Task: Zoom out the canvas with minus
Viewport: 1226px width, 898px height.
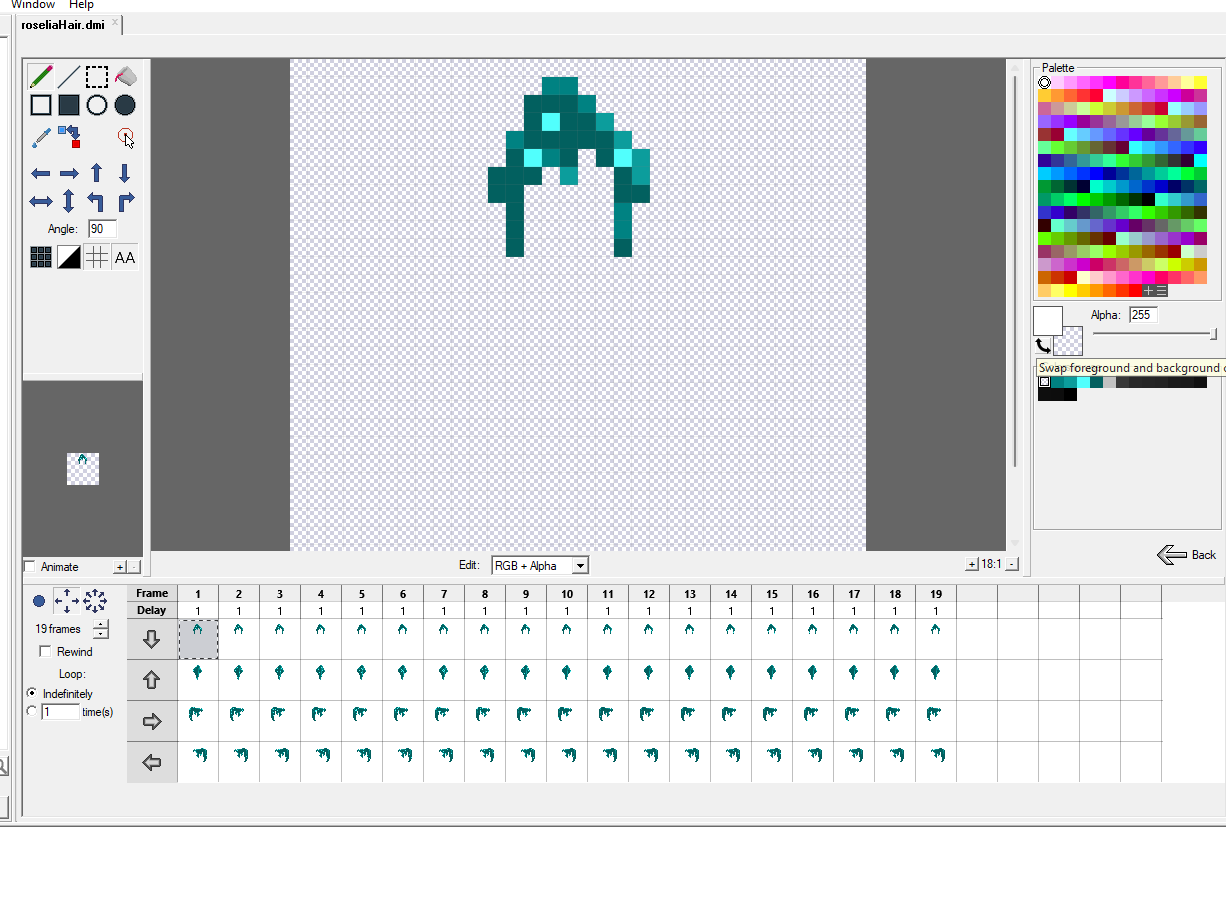Action: pyautogui.click(x=1012, y=564)
